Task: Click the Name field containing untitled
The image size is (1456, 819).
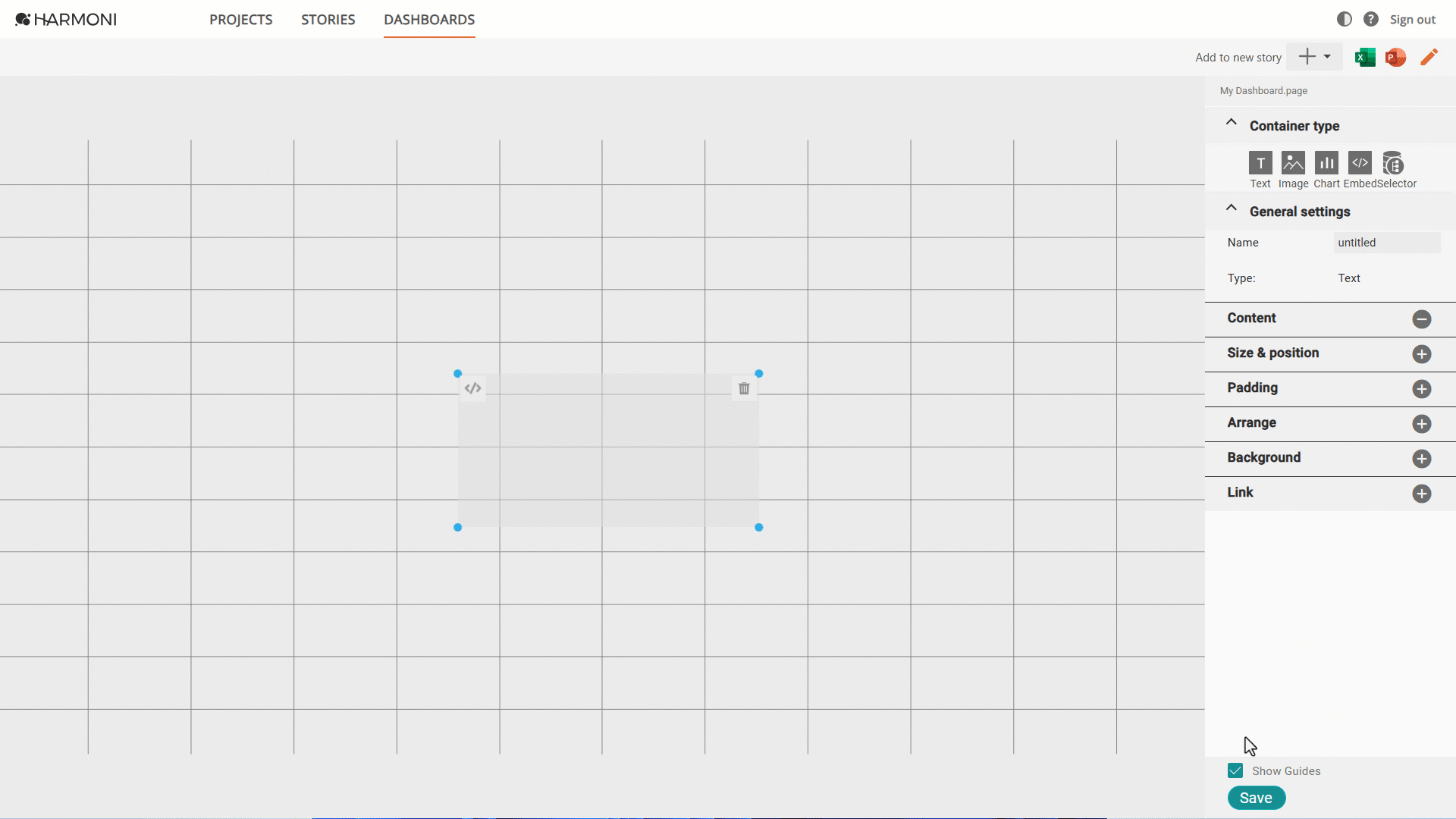Action: pyautogui.click(x=1387, y=243)
